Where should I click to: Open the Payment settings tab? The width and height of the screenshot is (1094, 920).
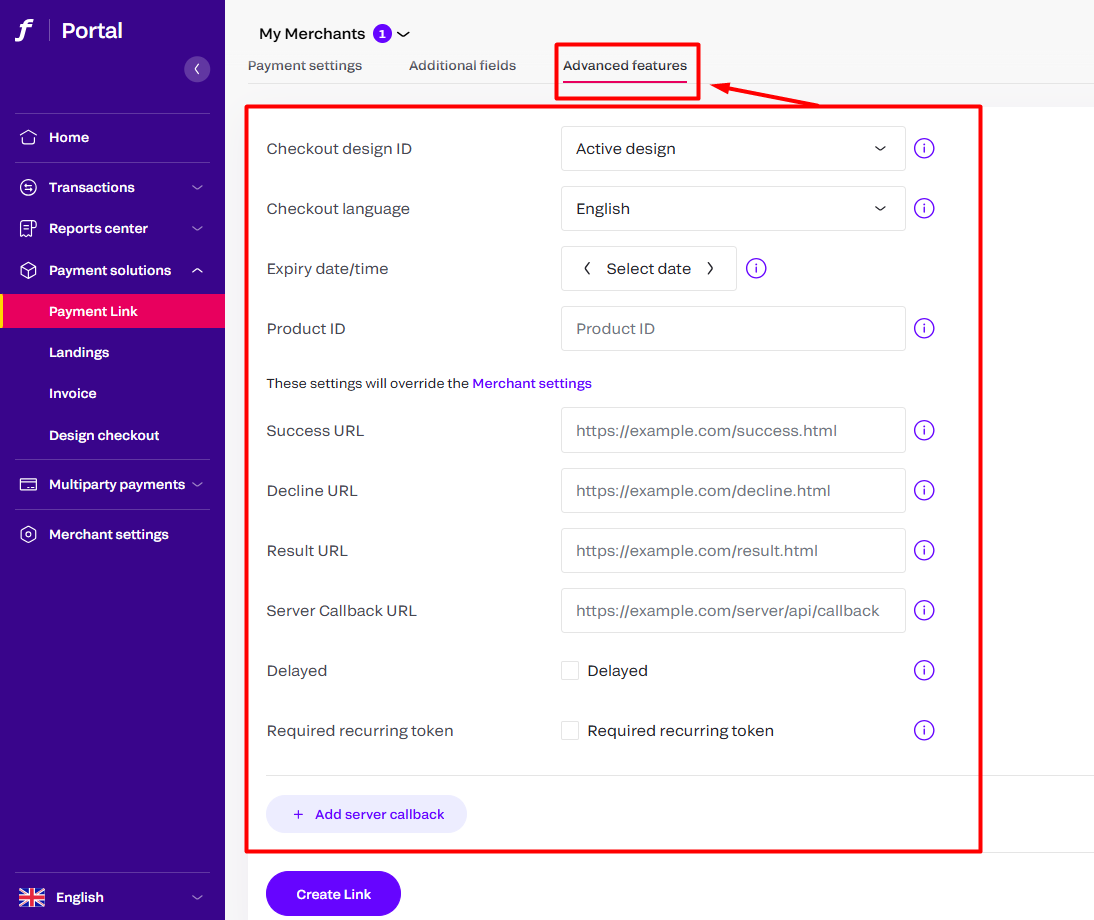click(x=304, y=65)
